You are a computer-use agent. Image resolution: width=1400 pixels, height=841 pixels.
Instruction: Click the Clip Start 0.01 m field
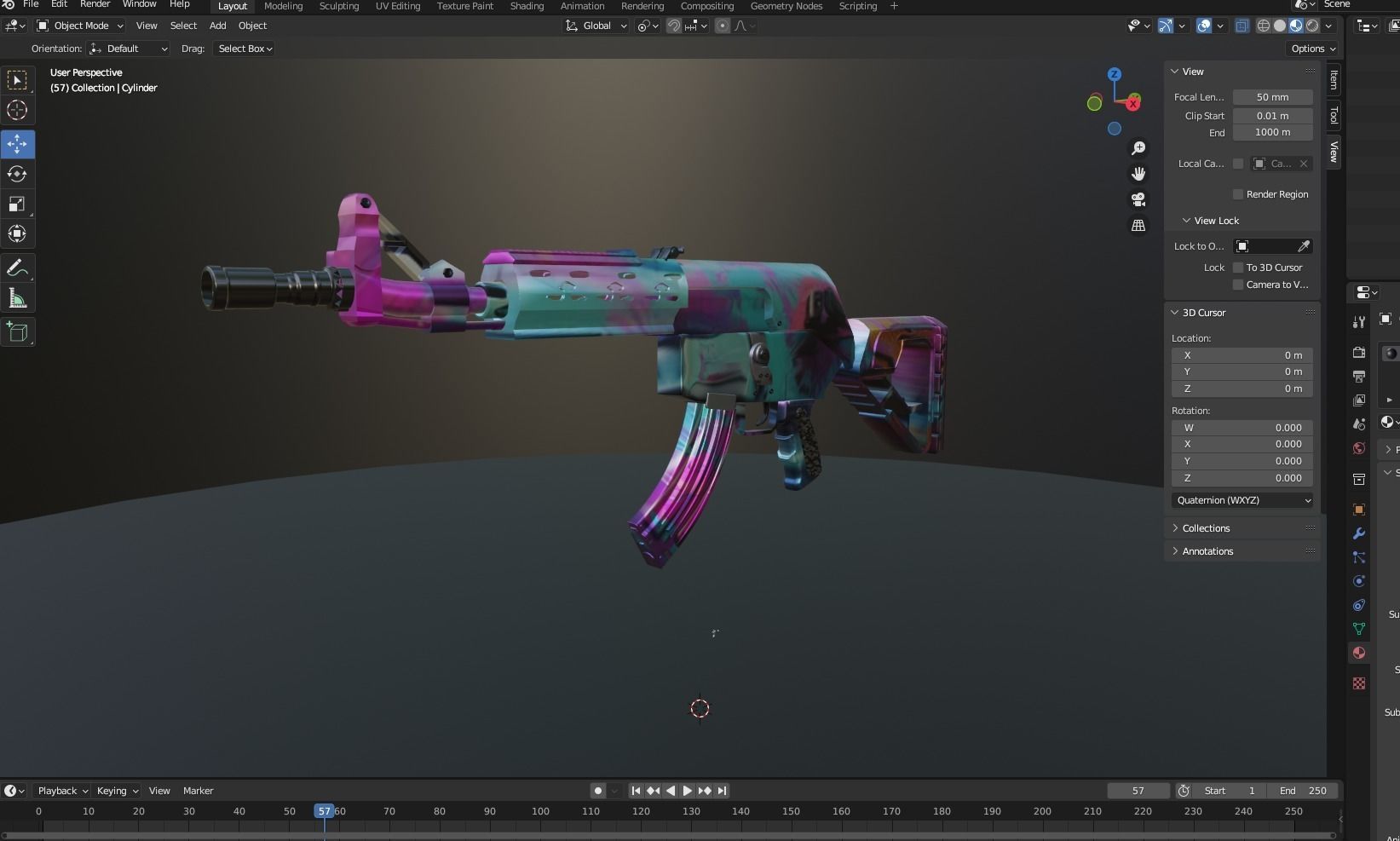click(x=1272, y=116)
